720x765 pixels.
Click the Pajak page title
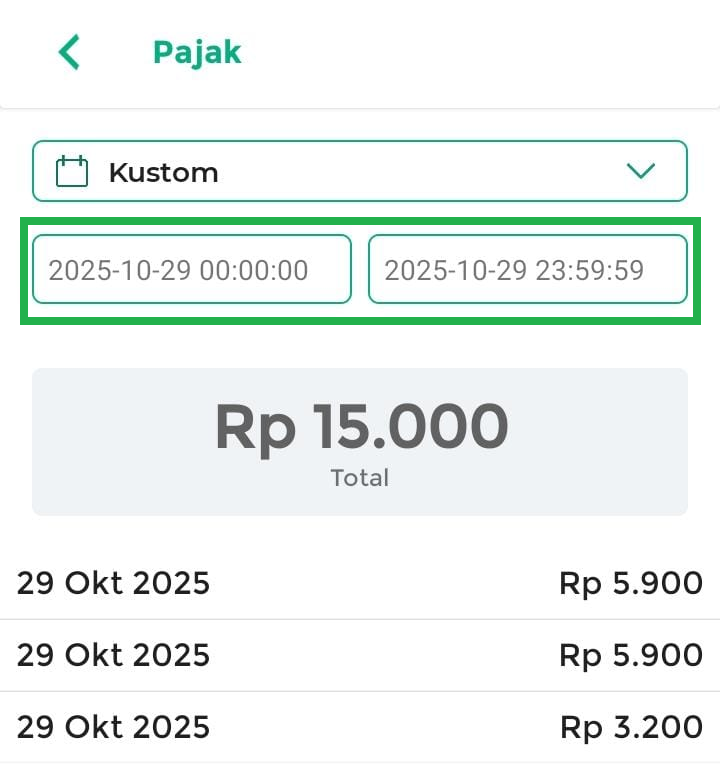pyautogui.click(x=197, y=52)
